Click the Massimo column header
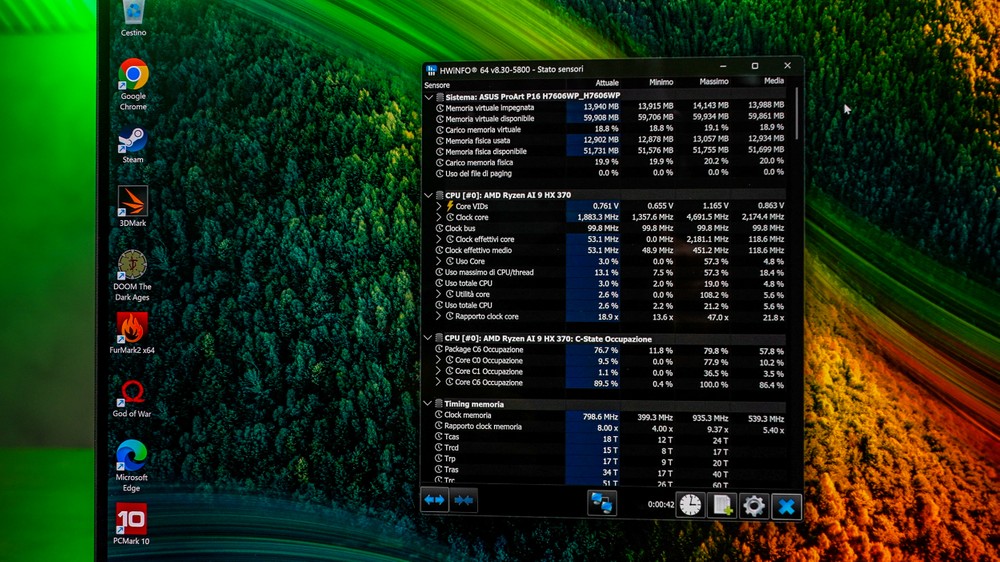The image size is (1000, 562). 714,82
